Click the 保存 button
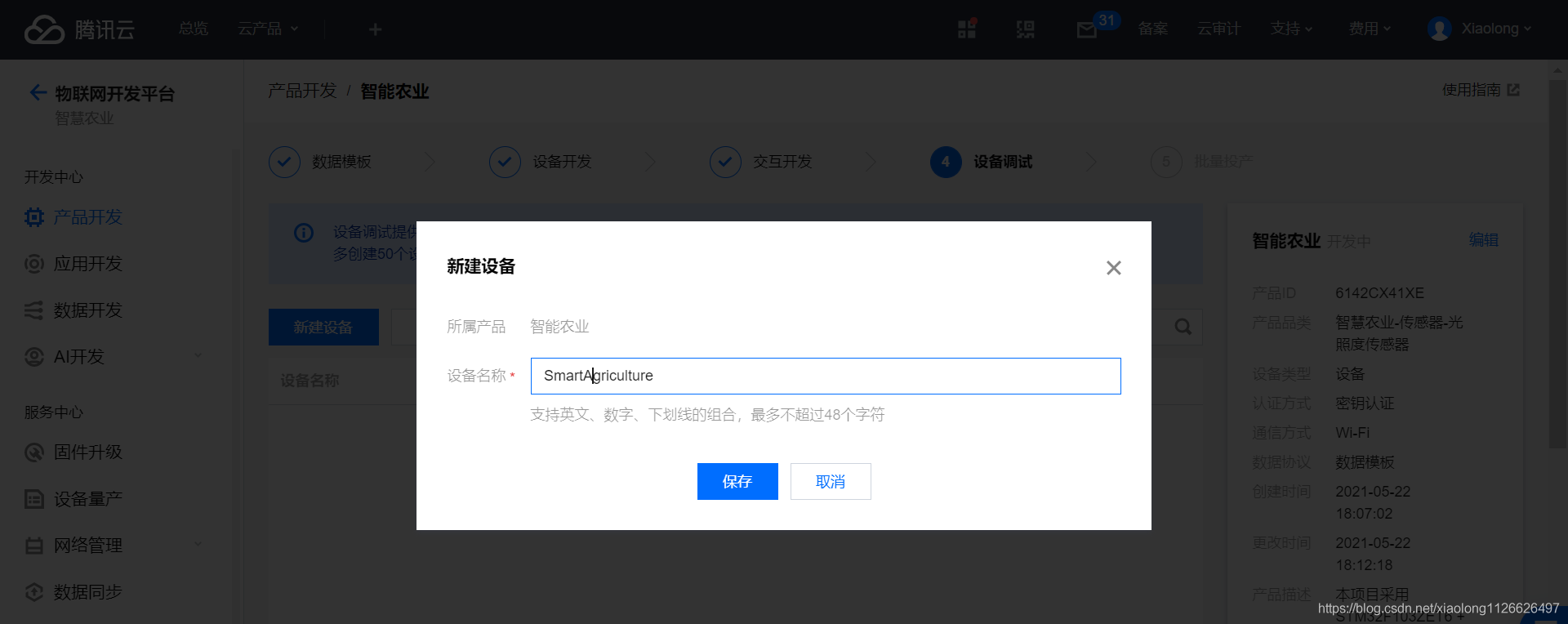Image resolution: width=1568 pixels, height=624 pixels. [x=737, y=481]
